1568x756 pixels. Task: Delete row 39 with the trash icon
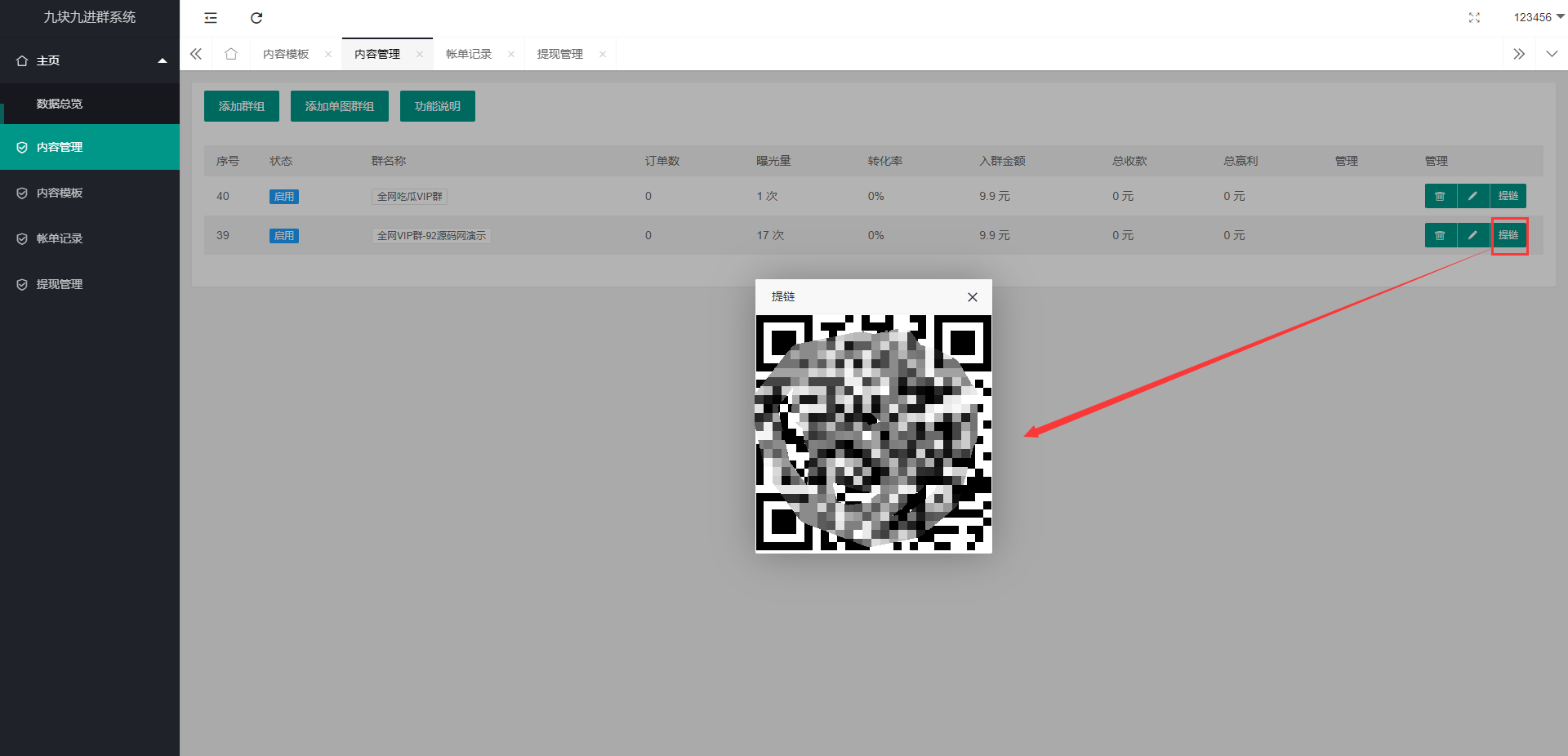click(1441, 235)
